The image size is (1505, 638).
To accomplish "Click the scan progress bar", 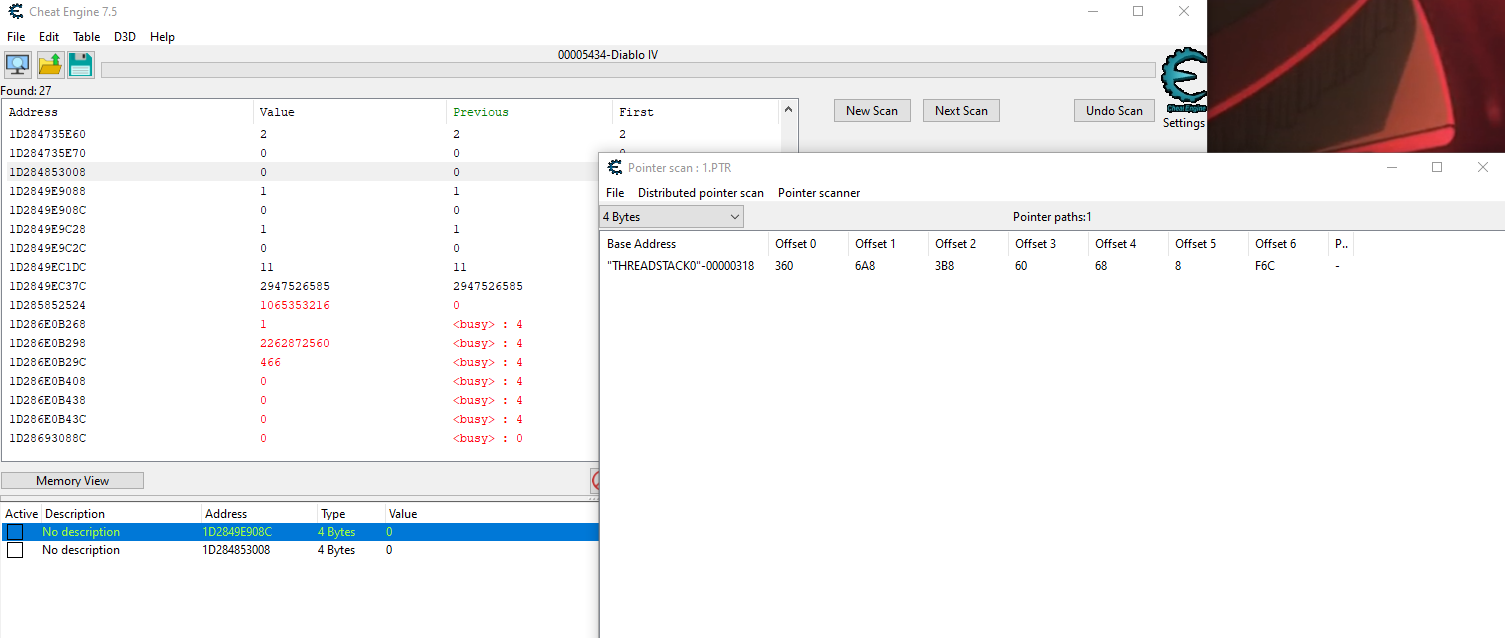I will [x=628, y=70].
